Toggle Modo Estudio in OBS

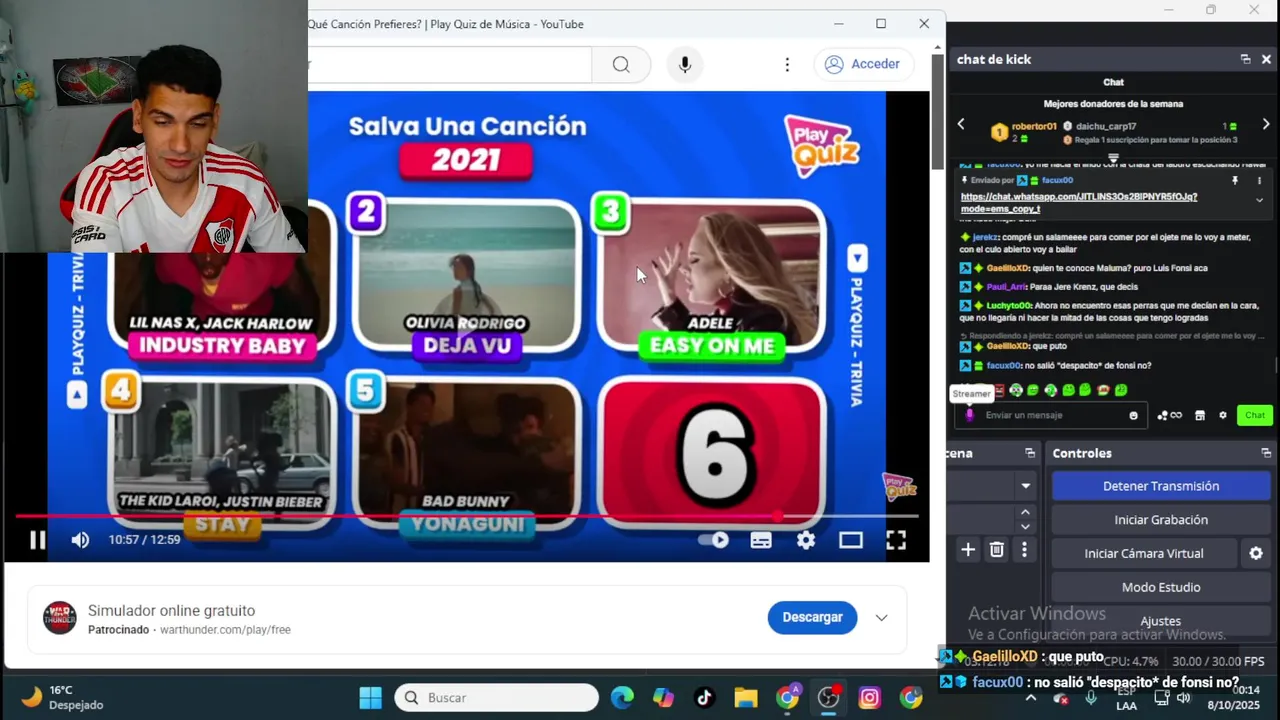pyautogui.click(x=1160, y=587)
